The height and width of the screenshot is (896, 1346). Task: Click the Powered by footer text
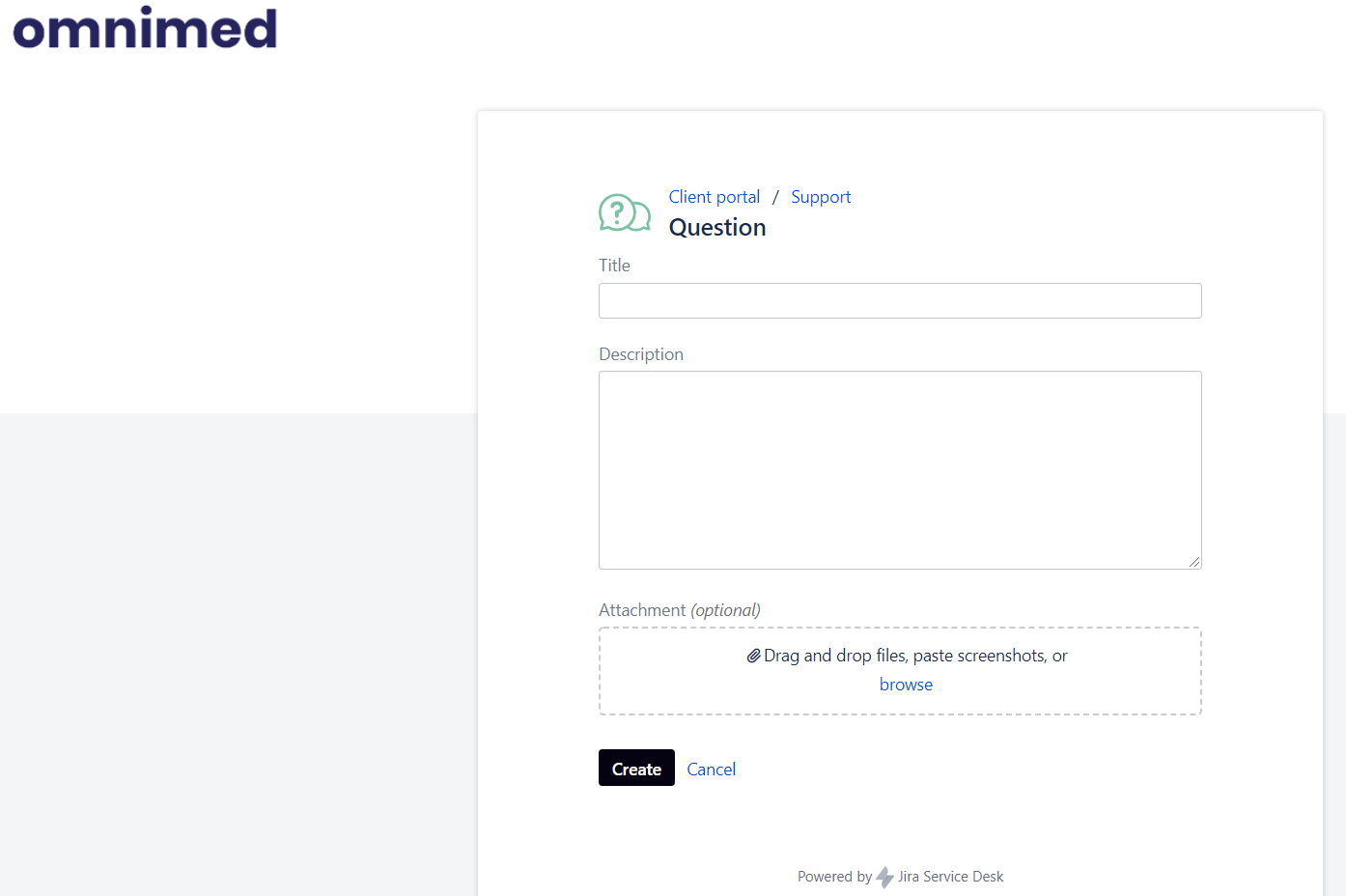pos(834,877)
